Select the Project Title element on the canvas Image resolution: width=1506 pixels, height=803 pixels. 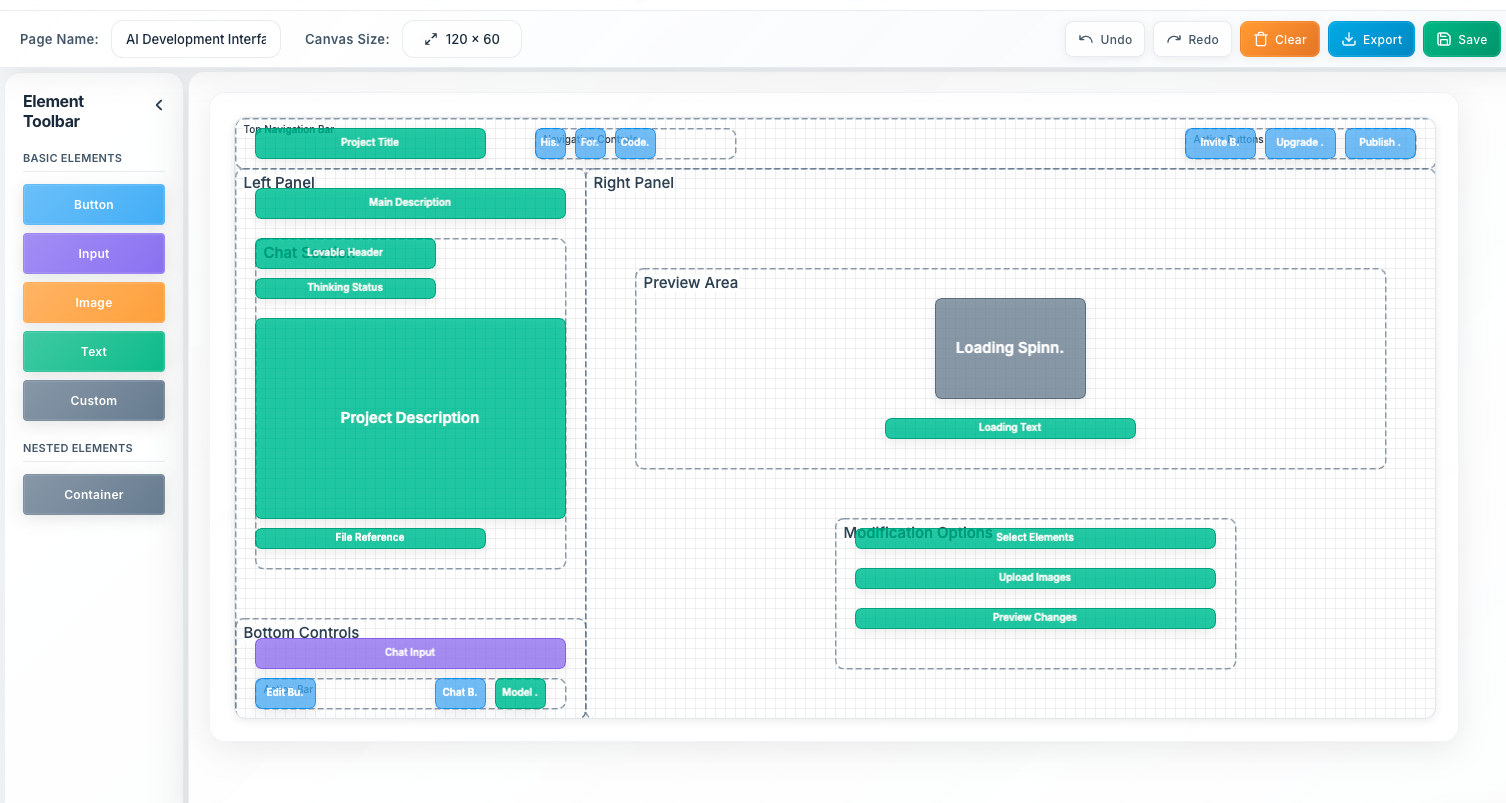[x=370, y=143]
